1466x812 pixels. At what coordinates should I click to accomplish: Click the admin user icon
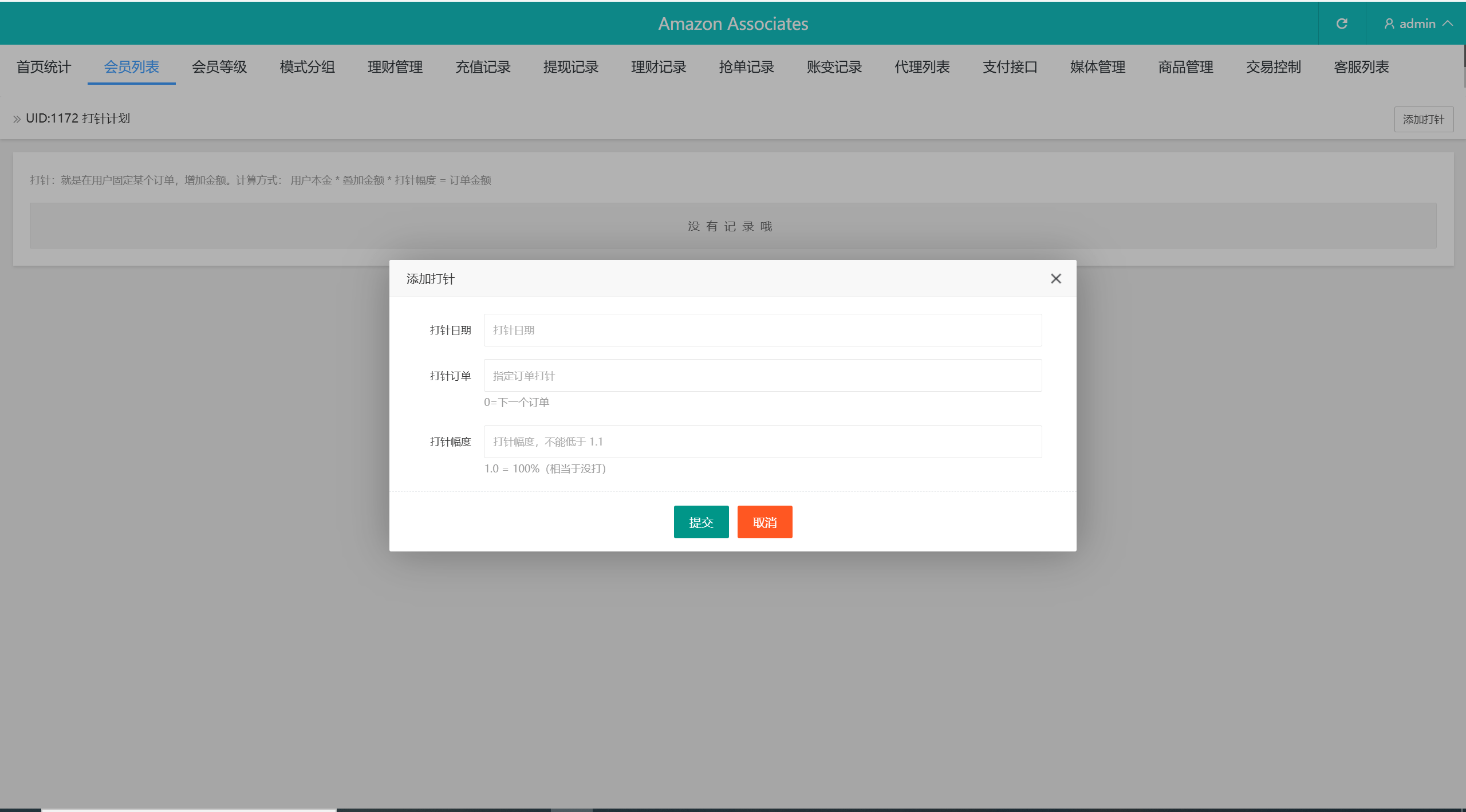click(1389, 23)
